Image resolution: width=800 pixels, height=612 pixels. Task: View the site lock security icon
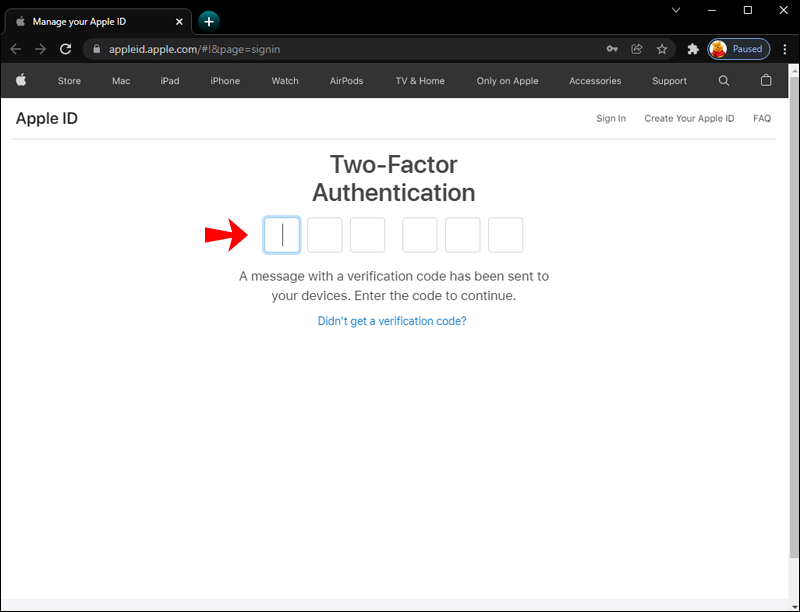(96, 49)
